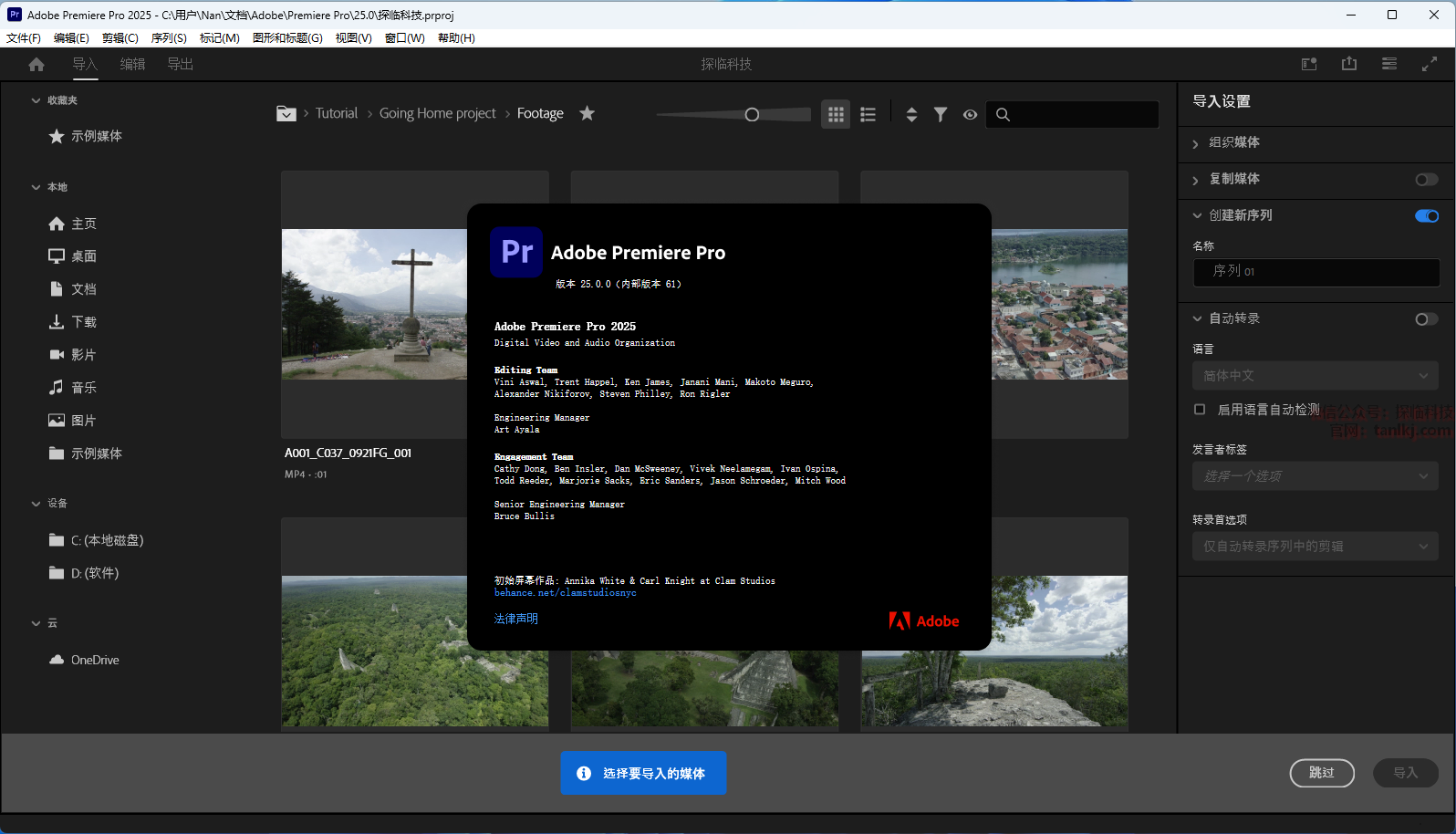Check the 启用语言自动检测 checkbox

point(1200,410)
